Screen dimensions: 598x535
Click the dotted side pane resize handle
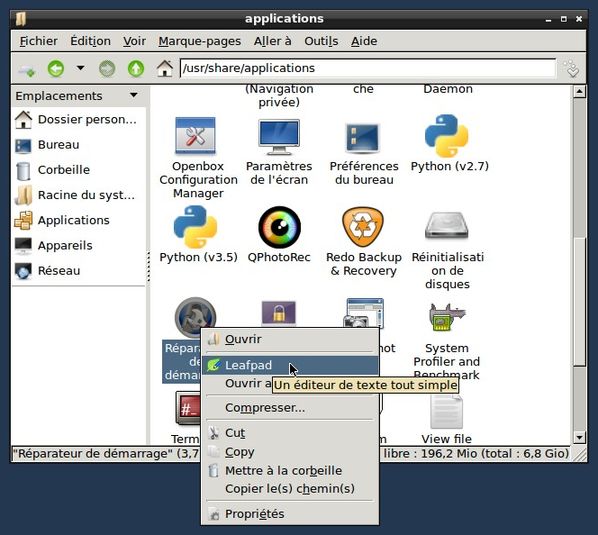point(148,267)
